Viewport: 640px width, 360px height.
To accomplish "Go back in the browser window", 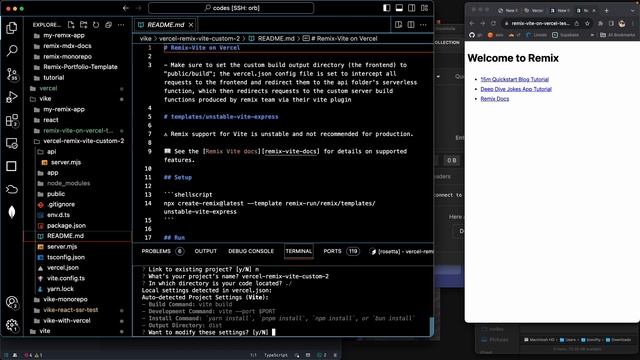I will point(471,24).
